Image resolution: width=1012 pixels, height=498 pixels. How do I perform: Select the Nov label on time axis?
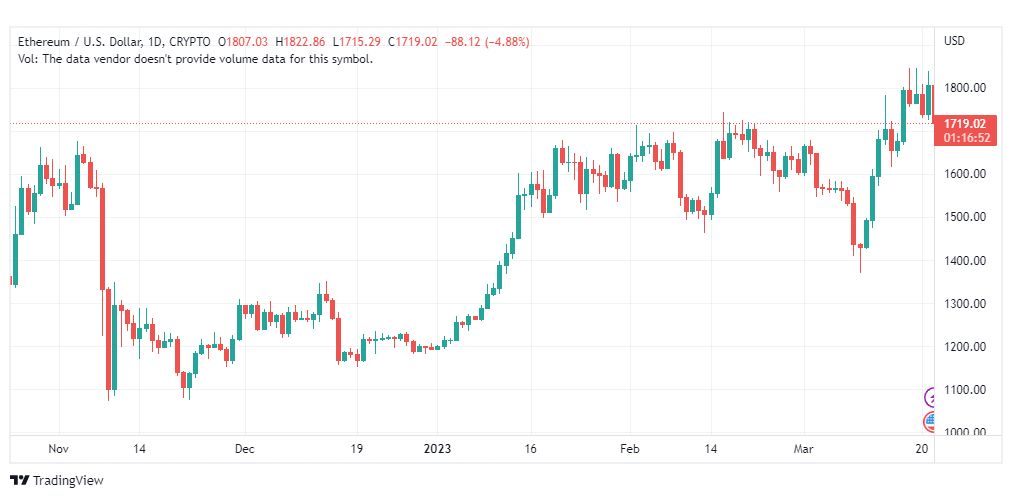pyautogui.click(x=59, y=448)
